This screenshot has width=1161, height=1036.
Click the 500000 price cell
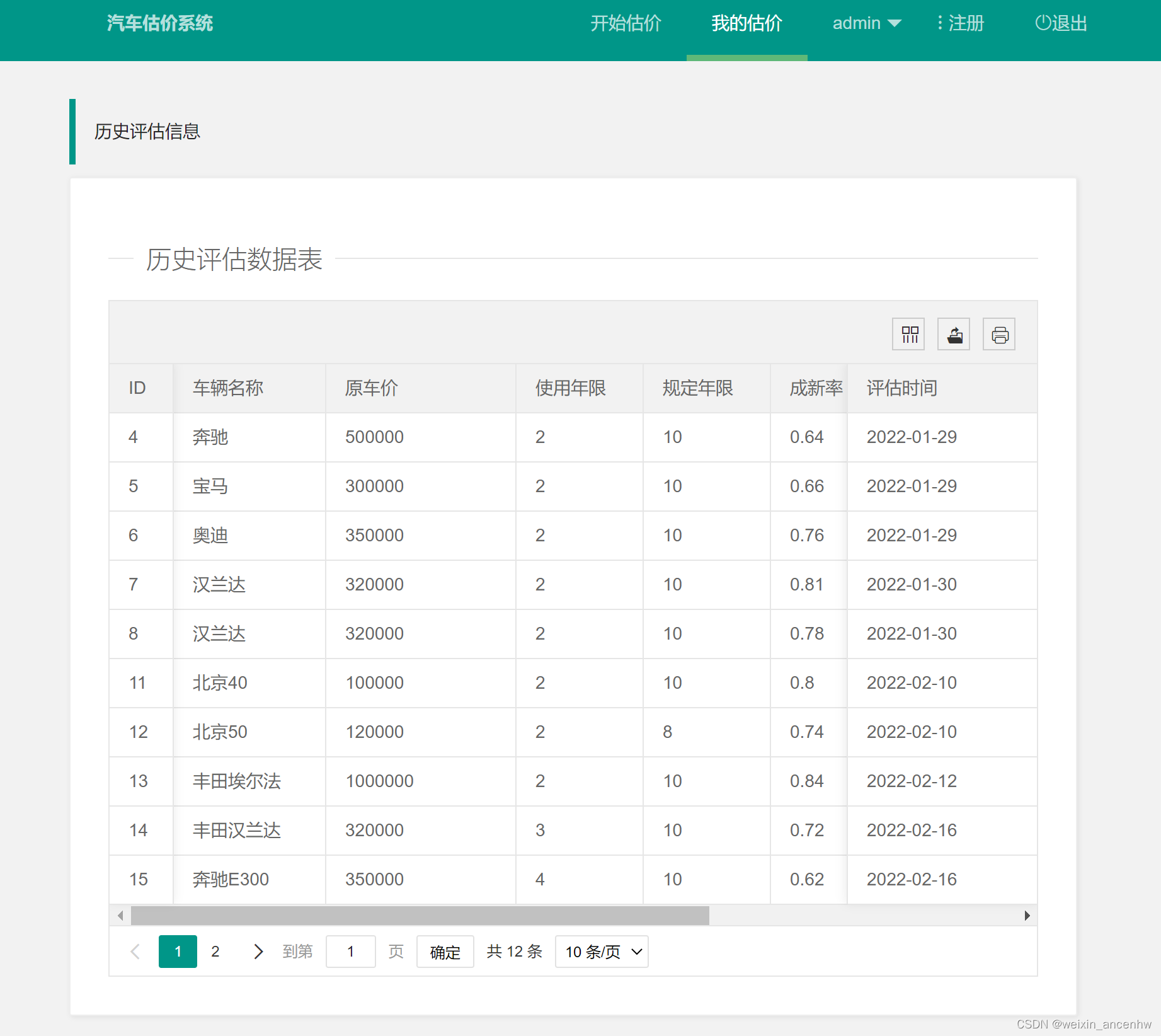pyautogui.click(x=421, y=437)
